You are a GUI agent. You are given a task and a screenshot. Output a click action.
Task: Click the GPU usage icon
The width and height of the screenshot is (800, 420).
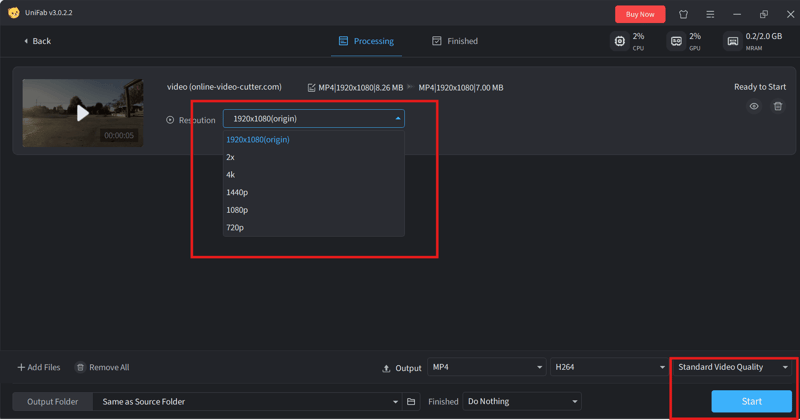tap(676, 41)
